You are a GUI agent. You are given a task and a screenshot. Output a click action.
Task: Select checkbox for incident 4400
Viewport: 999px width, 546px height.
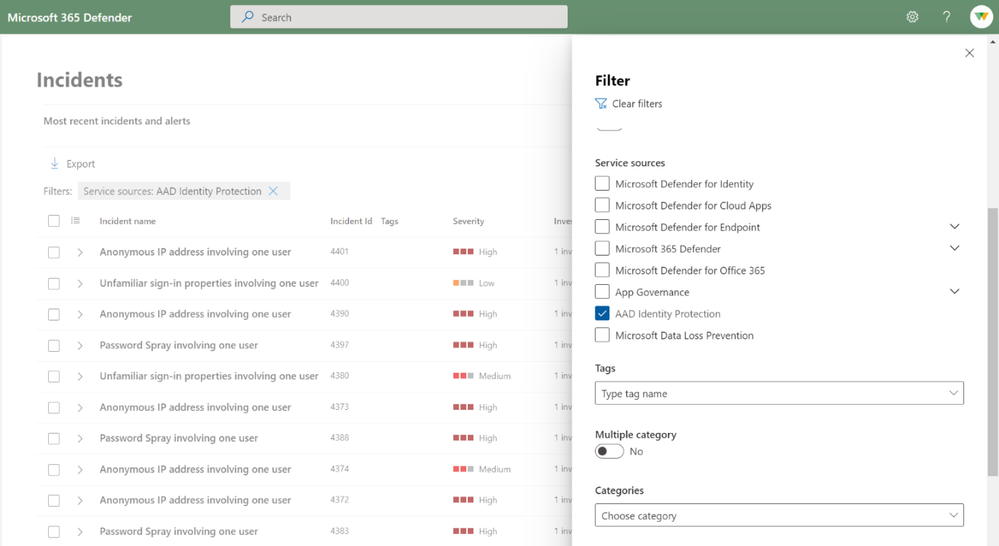click(54, 283)
